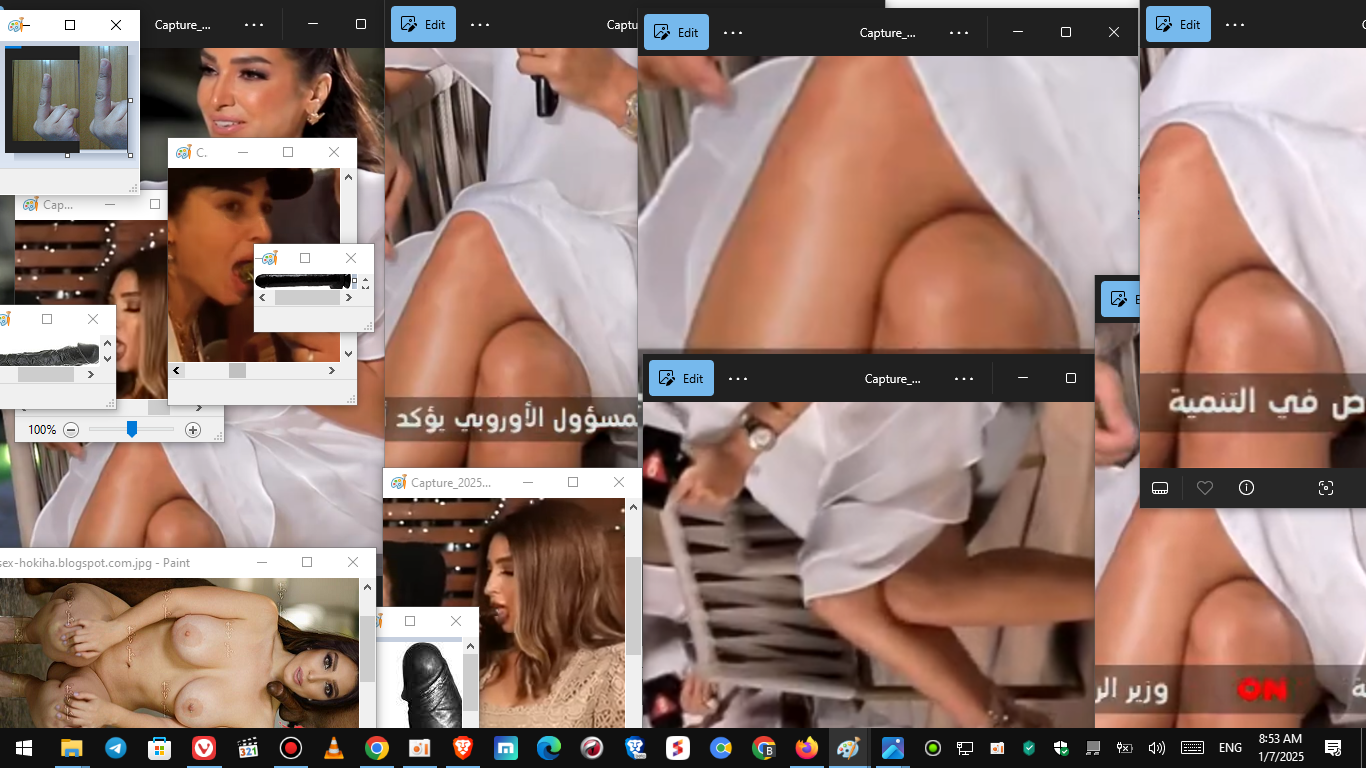The height and width of the screenshot is (768, 1366).
Task: Open the Windows Start menu
Action: click(x=23, y=748)
